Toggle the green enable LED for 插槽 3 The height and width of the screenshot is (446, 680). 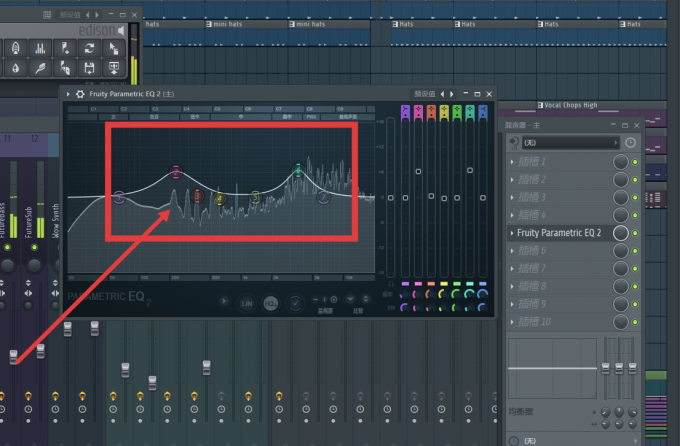coord(635,197)
